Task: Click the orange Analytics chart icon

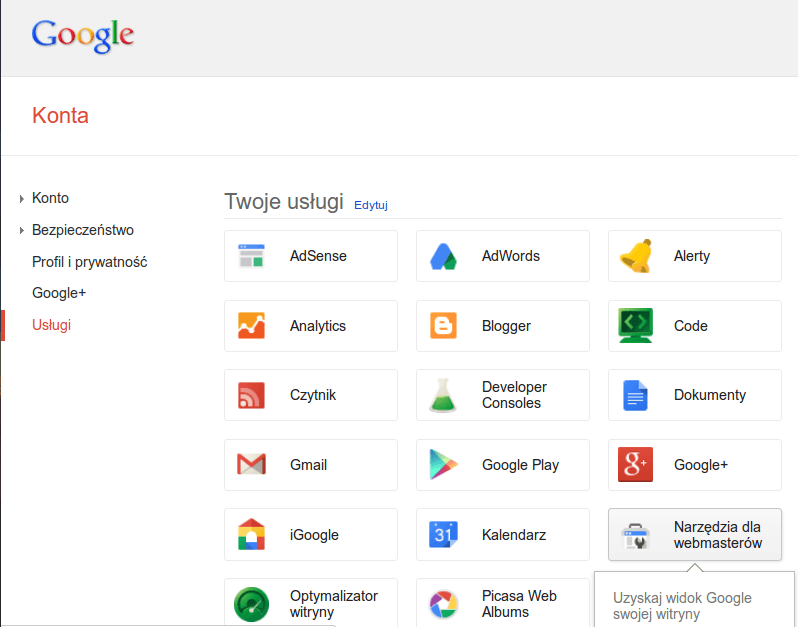Action: pos(251,326)
